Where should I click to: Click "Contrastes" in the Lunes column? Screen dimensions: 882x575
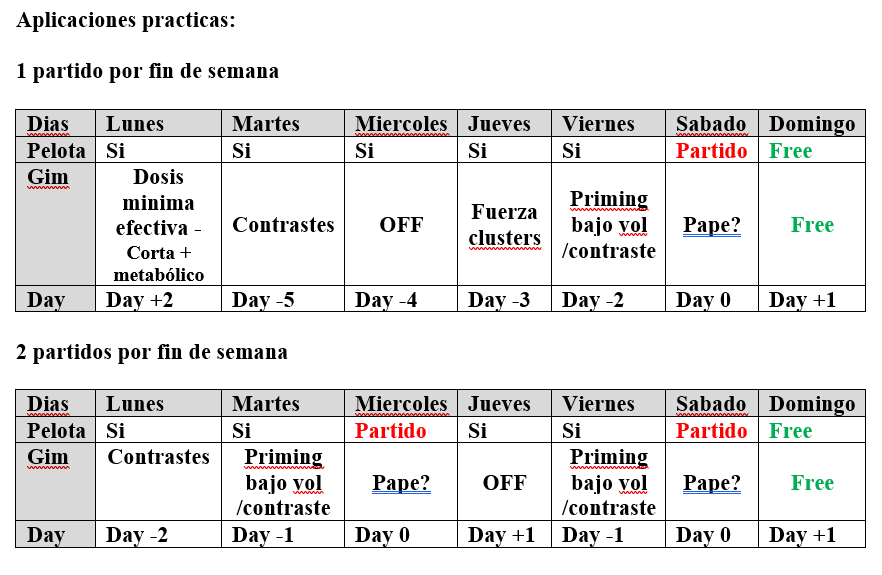(158, 458)
